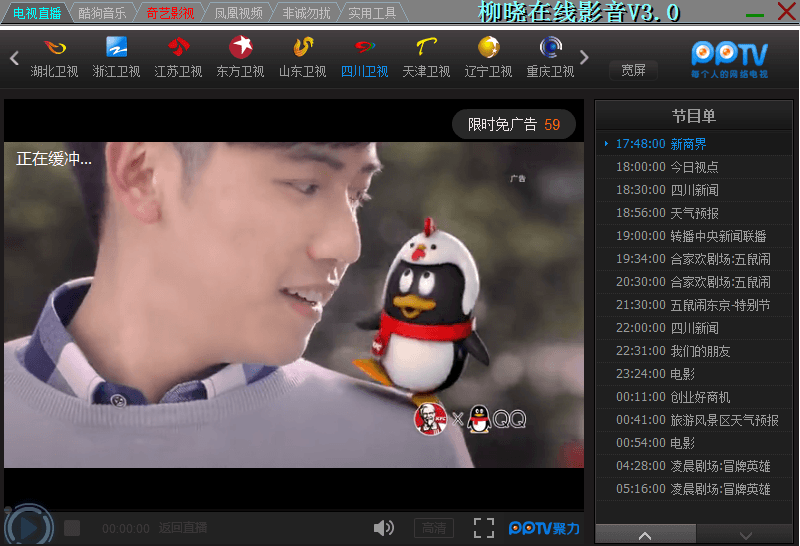Select program 05:16:00 凌晨剧场:冒牌英雄
Screen dimensions: 800x546
point(694,489)
